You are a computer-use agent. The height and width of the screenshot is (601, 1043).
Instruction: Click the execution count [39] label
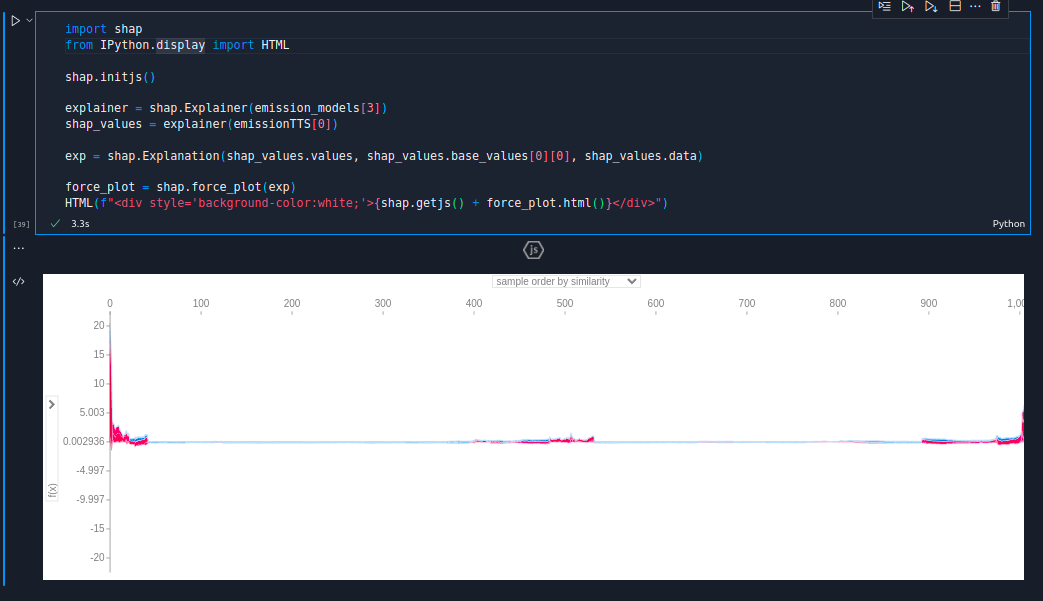pyautogui.click(x=21, y=223)
